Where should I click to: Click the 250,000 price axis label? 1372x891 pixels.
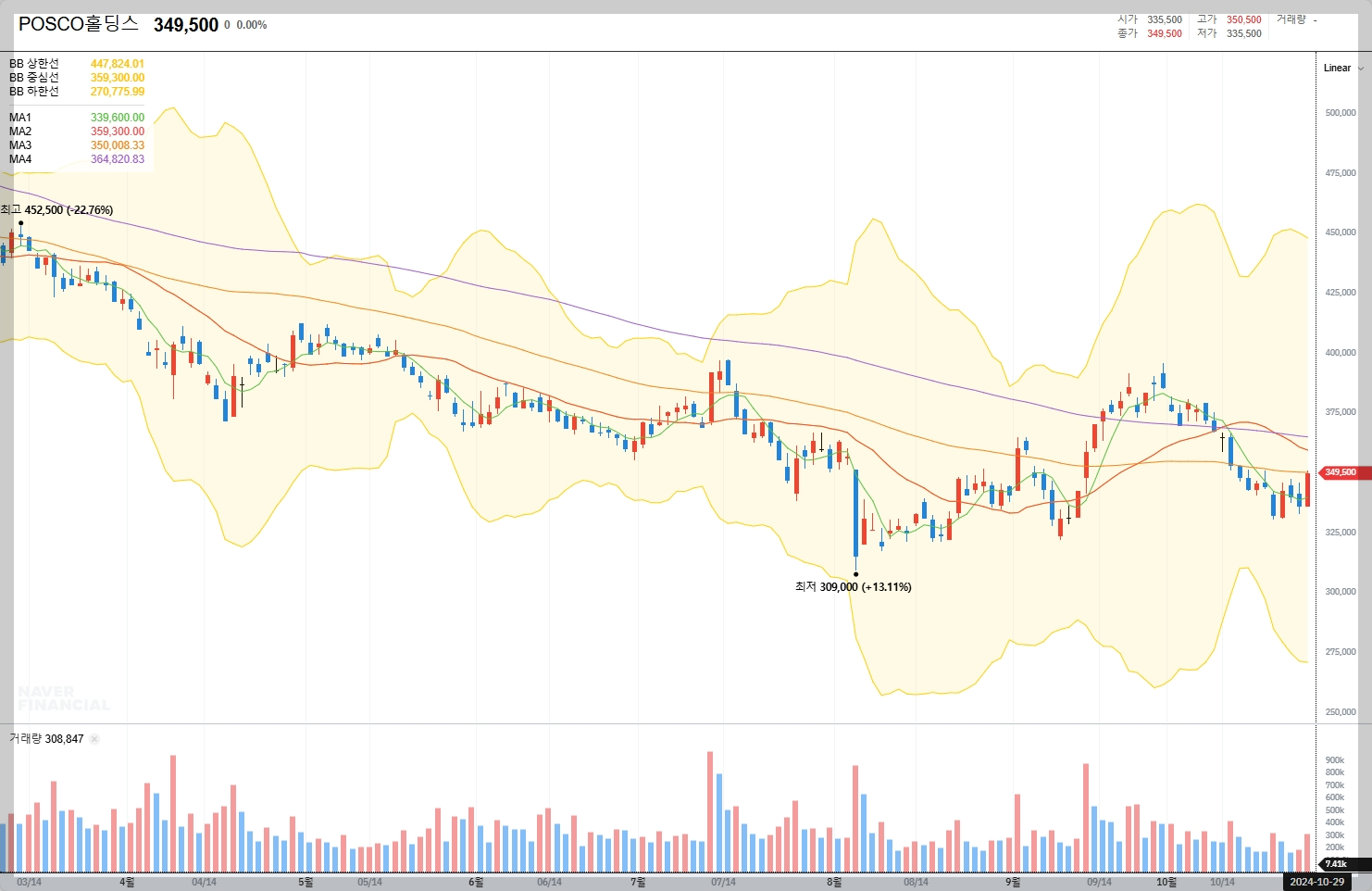click(1341, 712)
